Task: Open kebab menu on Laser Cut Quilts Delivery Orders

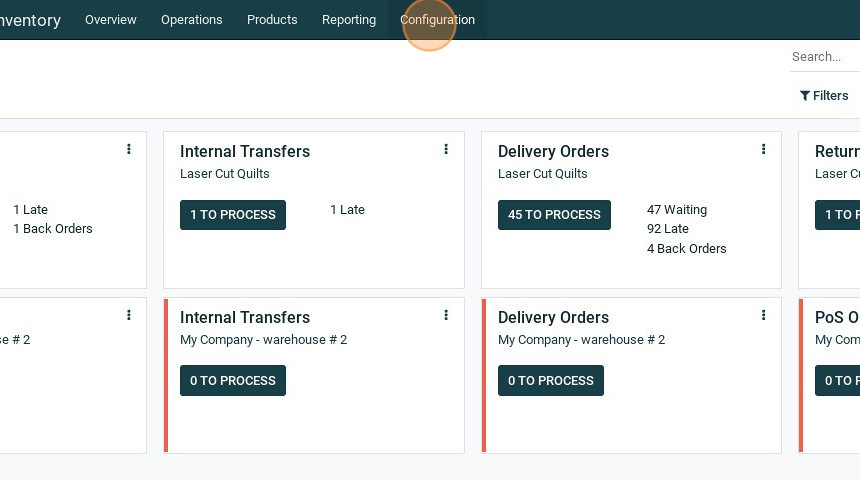Action: [763, 149]
